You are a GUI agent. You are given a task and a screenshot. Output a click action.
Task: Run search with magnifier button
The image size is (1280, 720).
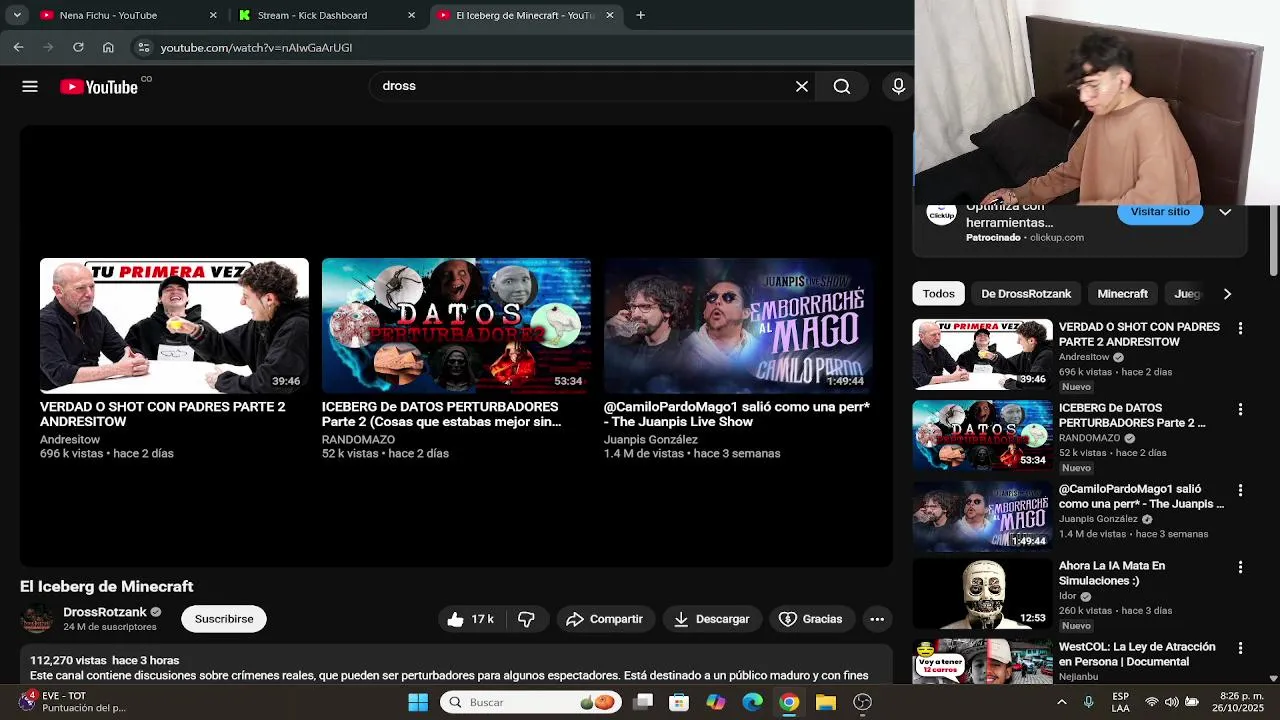click(x=842, y=87)
